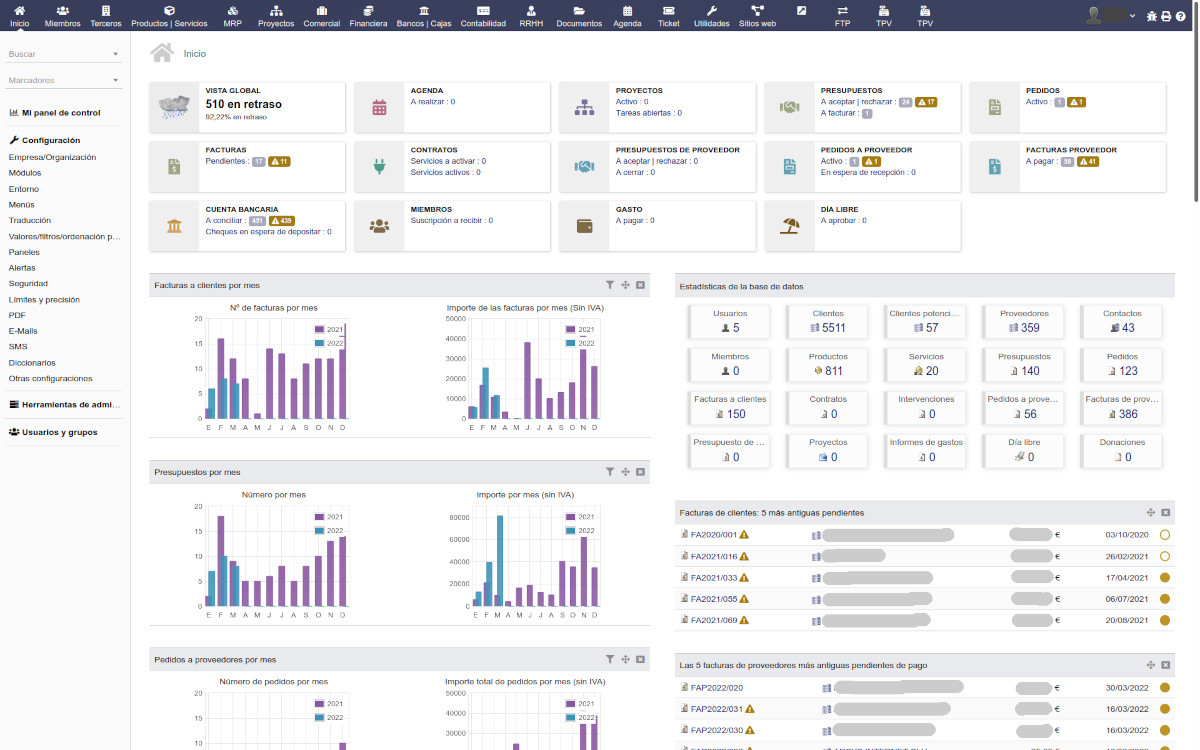Click the Agenda calendar tile icon
This screenshot has height=750, width=1200.
[x=379, y=108]
